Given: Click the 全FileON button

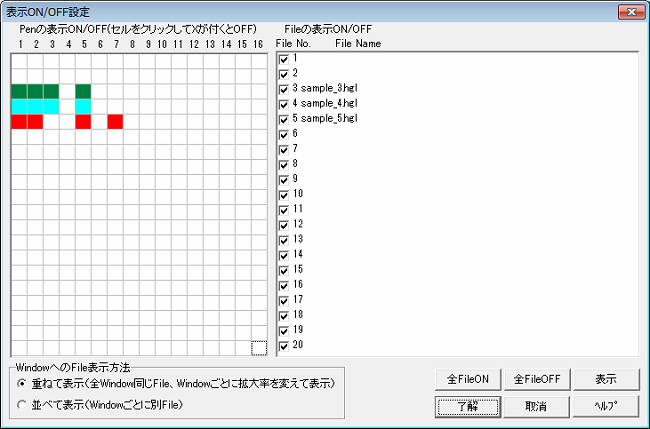Looking at the screenshot, I should 468,379.
